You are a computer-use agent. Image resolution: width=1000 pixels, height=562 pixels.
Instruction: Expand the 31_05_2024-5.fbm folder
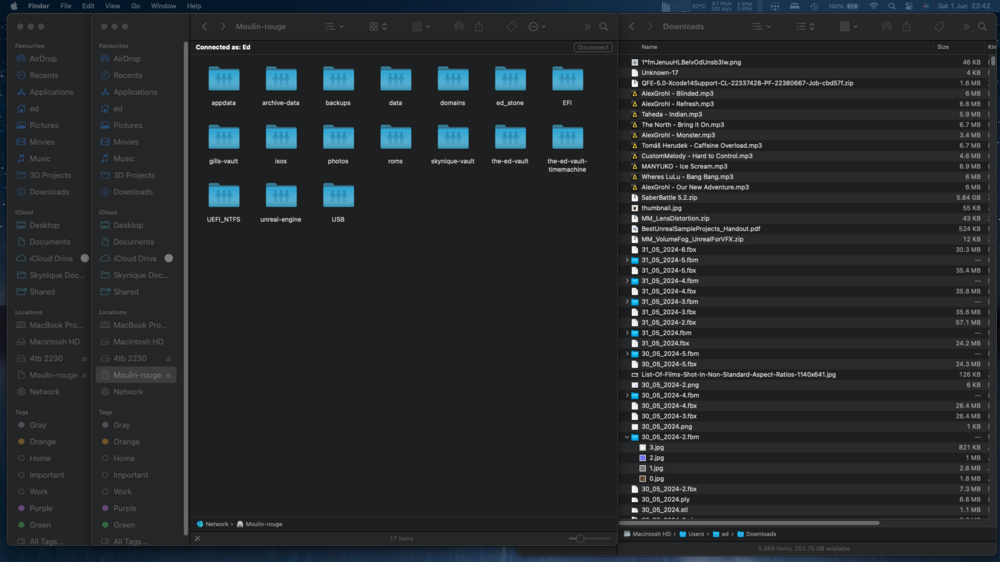627,260
